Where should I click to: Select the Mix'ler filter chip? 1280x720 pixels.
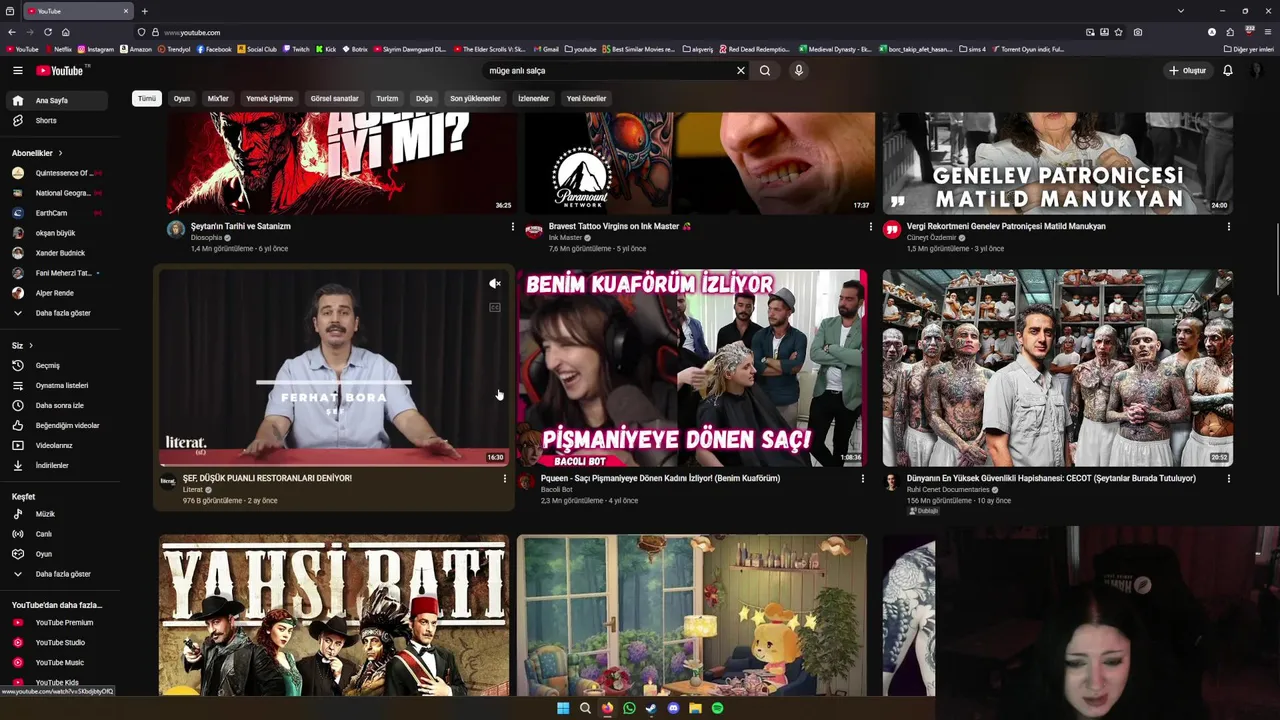[x=218, y=98]
